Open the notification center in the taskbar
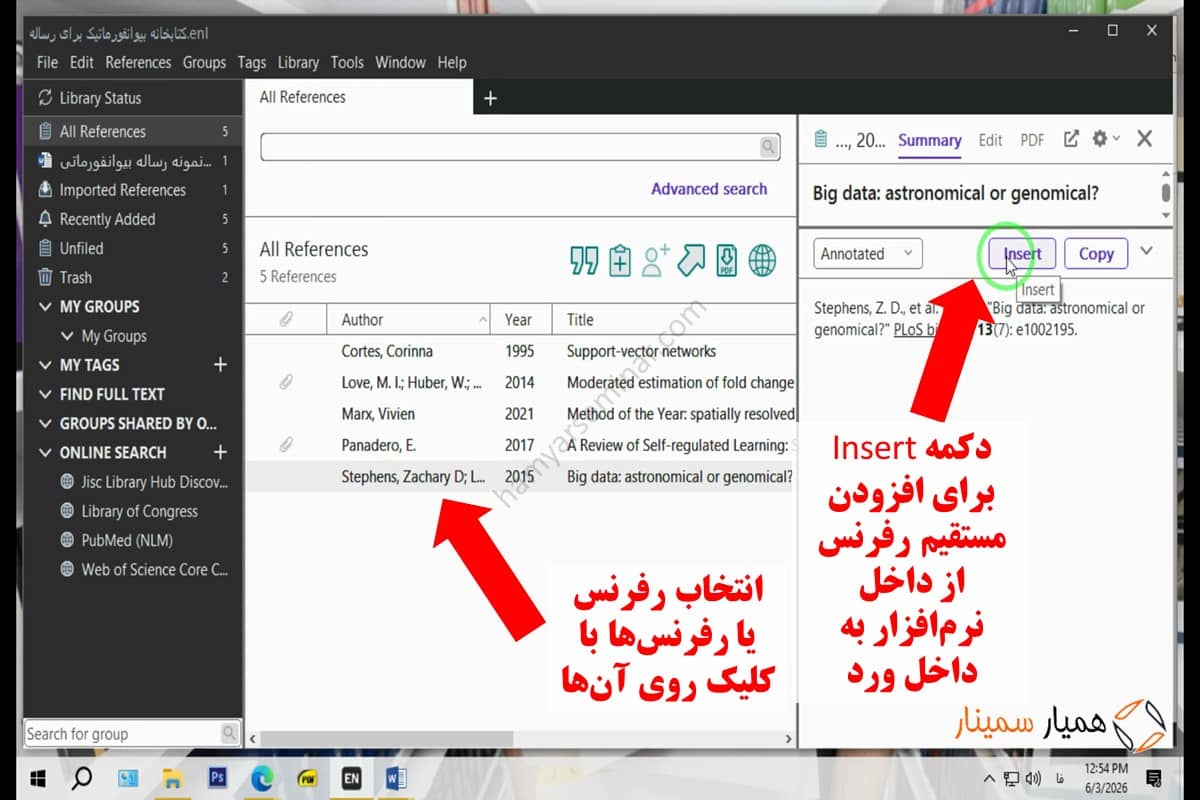The height and width of the screenshot is (800, 1200). tap(1153, 777)
